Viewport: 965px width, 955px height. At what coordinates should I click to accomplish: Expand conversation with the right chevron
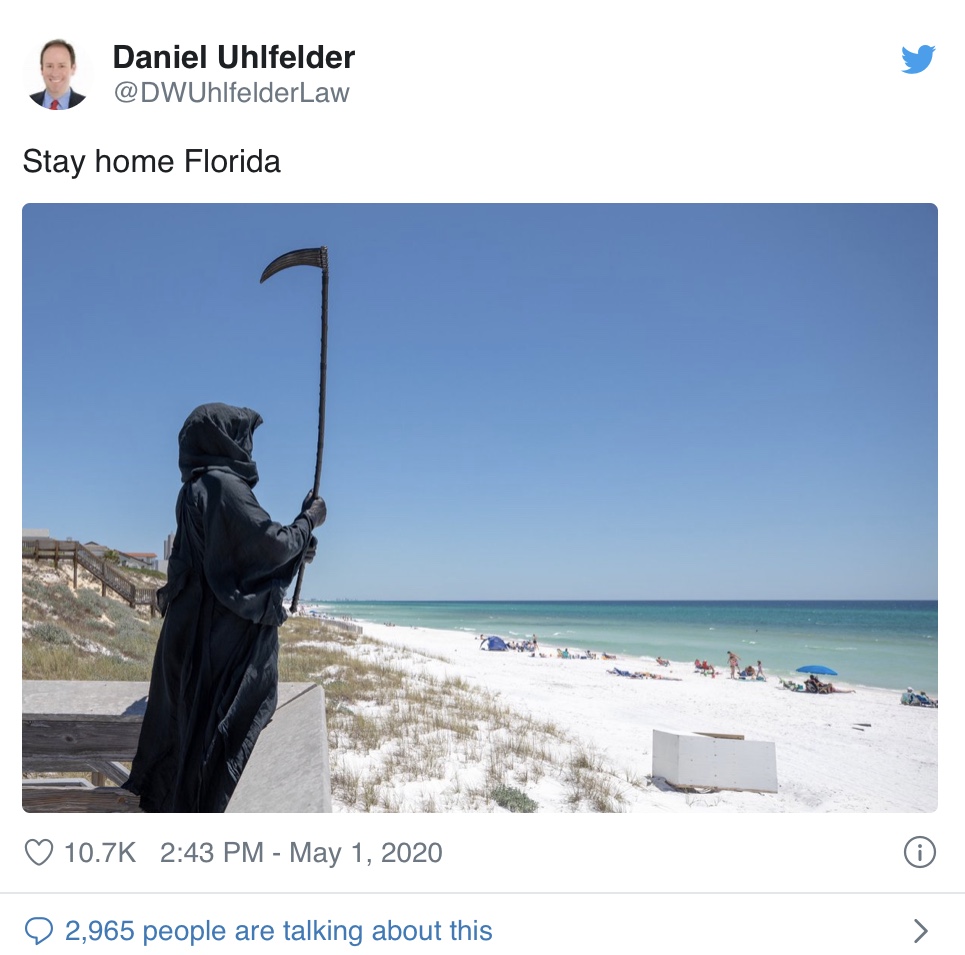click(x=921, y=931)
